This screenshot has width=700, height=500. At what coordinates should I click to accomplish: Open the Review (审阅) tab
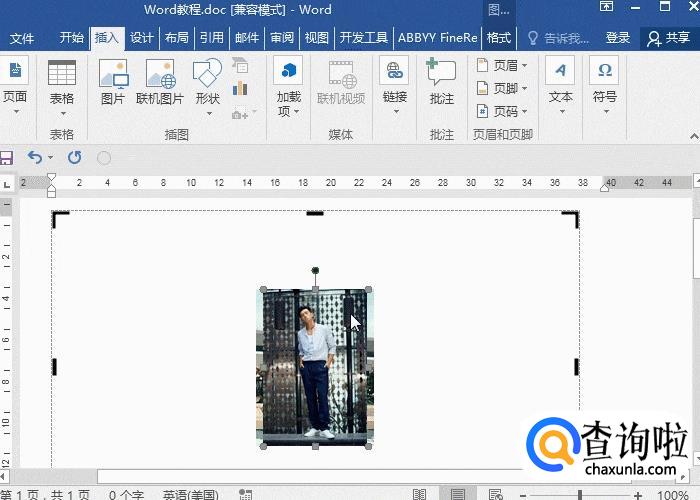coord(282,38)
